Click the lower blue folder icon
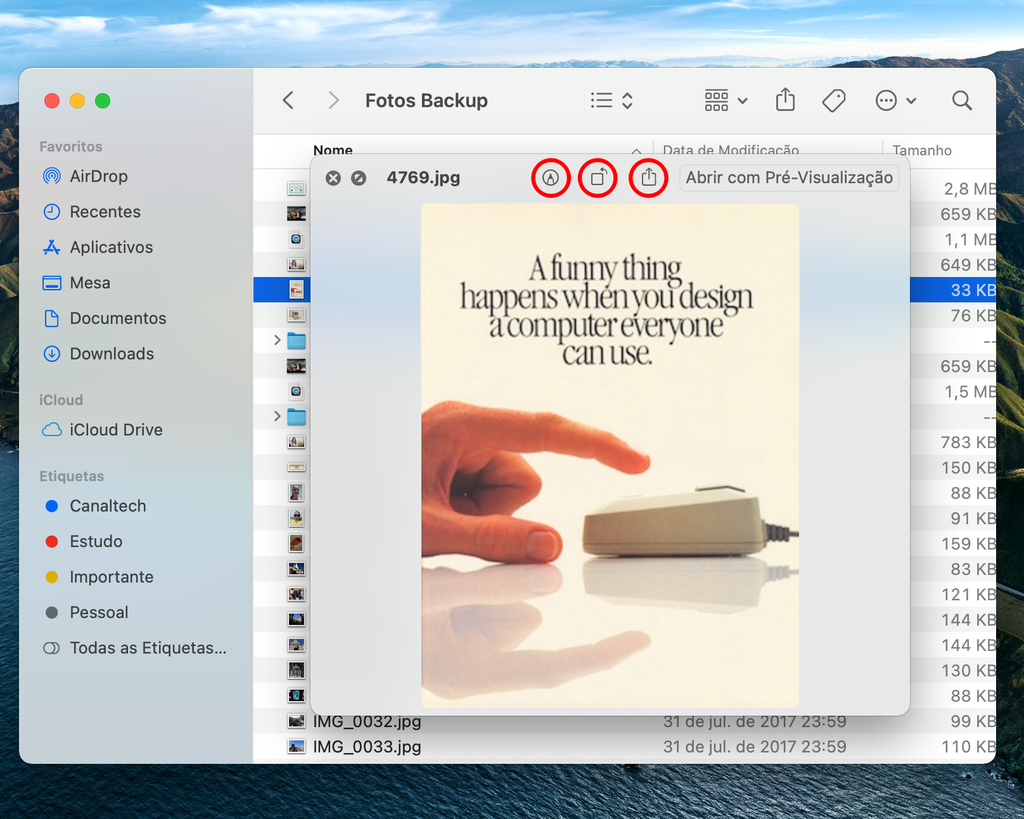 [x=296, y=417]
